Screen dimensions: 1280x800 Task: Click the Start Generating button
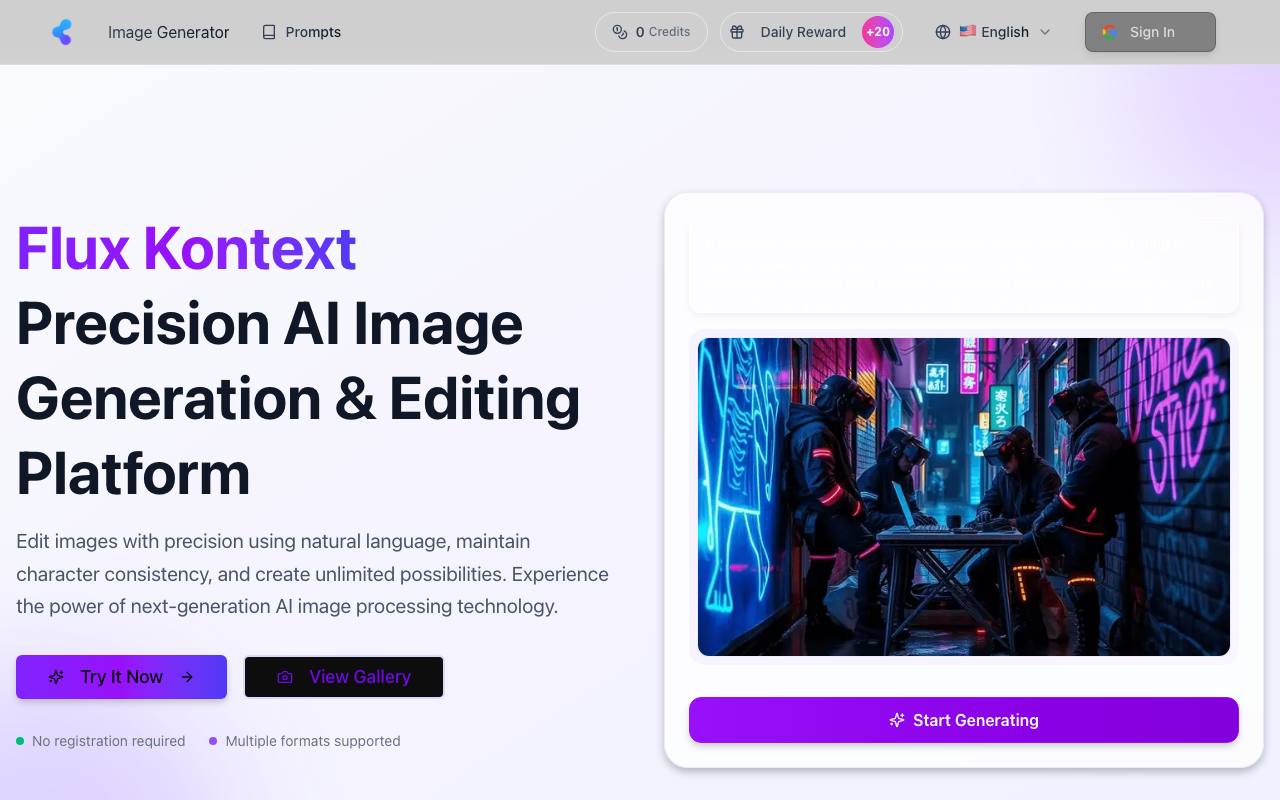click(964, 720)
